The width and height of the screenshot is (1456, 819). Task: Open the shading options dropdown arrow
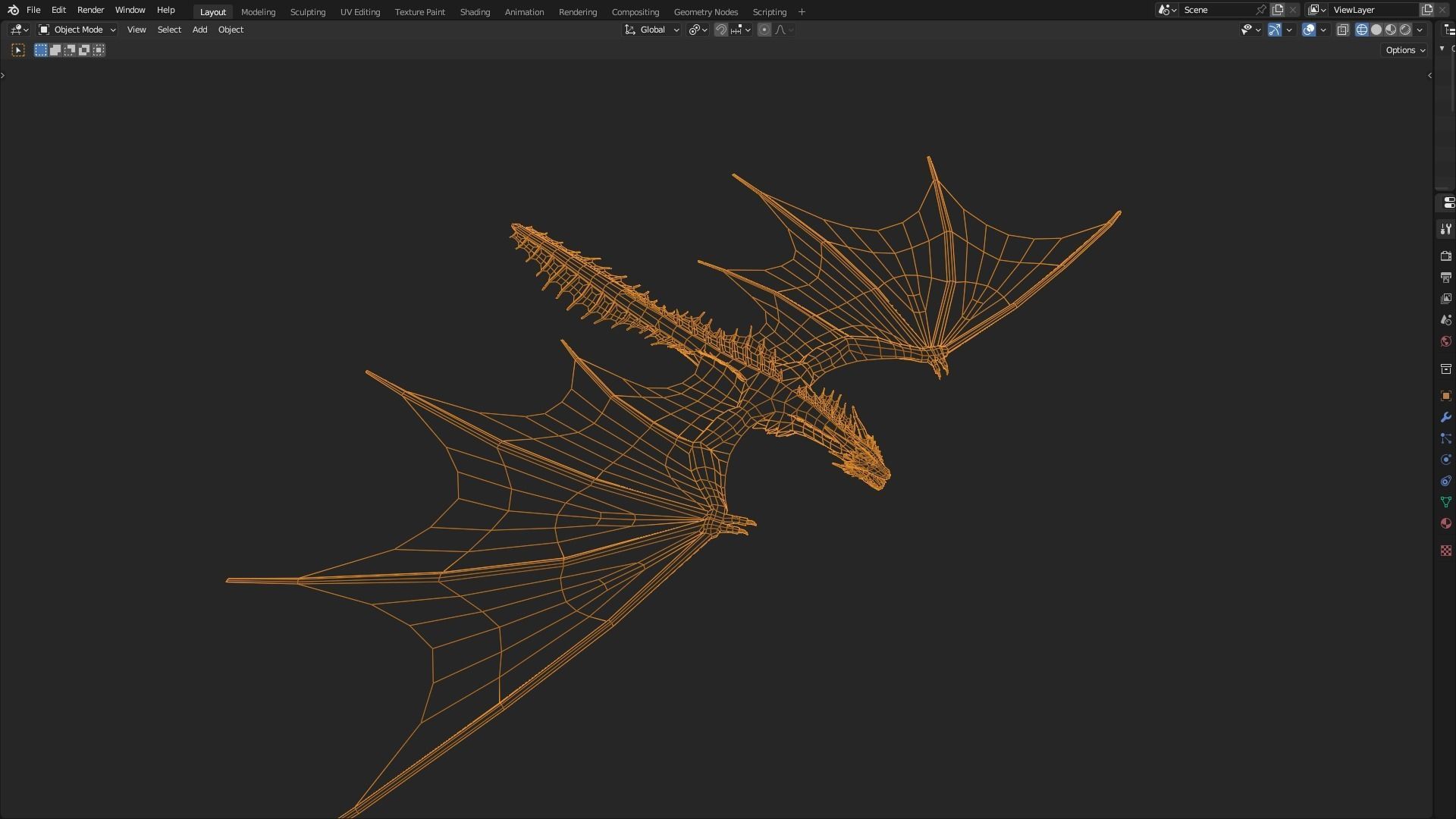1420,30
